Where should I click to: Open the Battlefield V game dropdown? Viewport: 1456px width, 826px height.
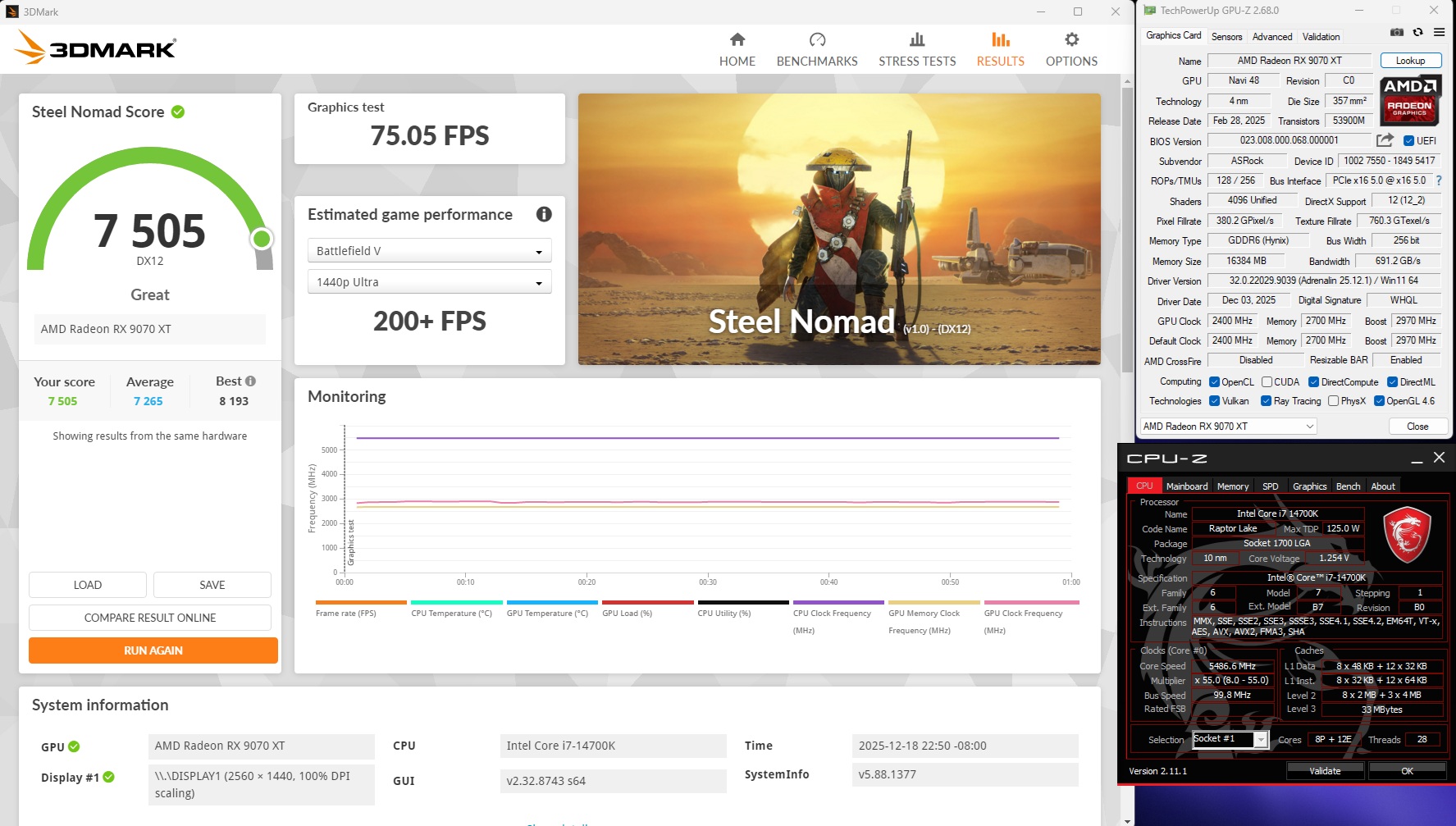coord(429,251)
